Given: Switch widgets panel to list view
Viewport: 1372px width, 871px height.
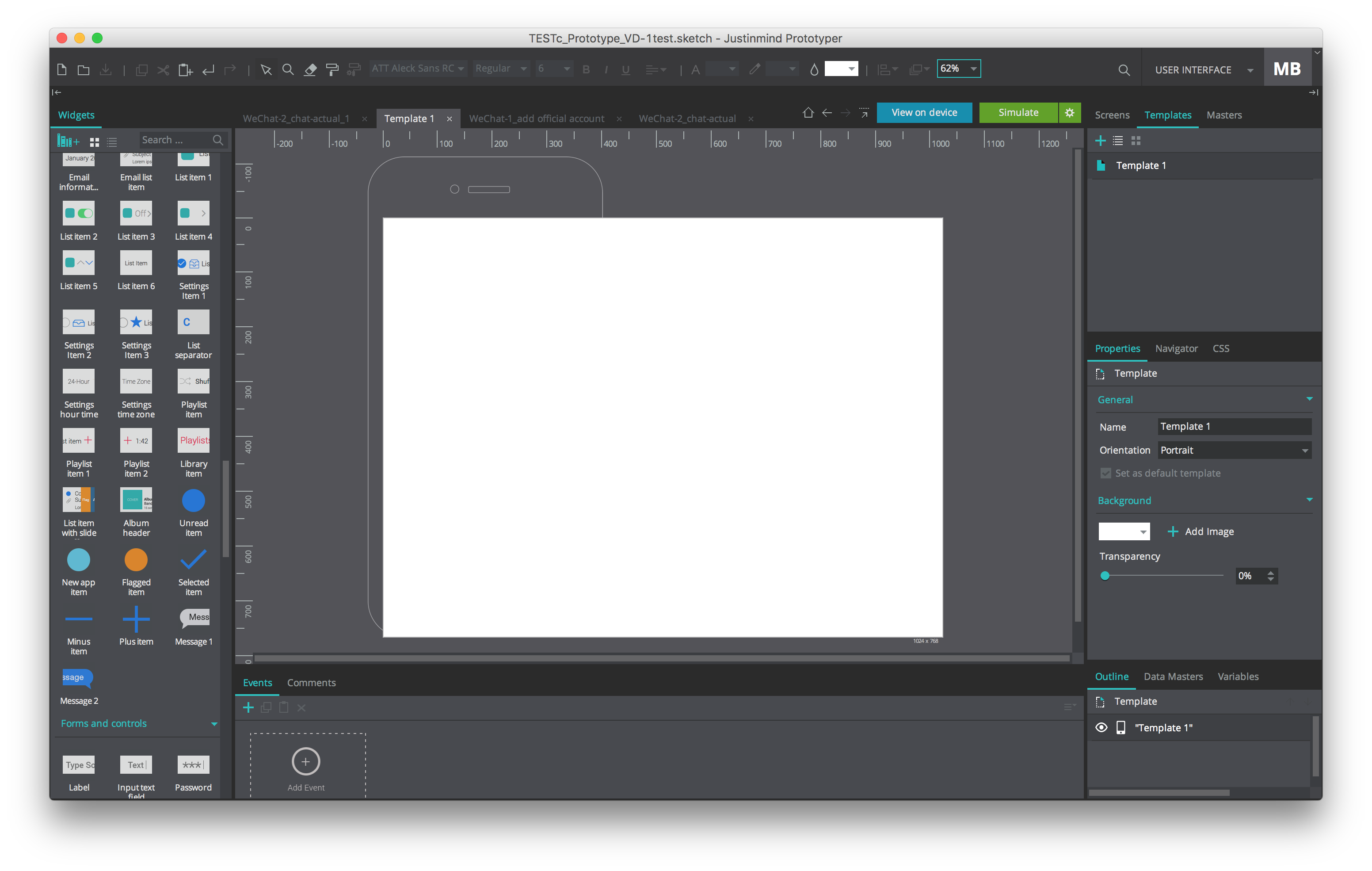Looking at the screenshot, I should pos(112,141).
